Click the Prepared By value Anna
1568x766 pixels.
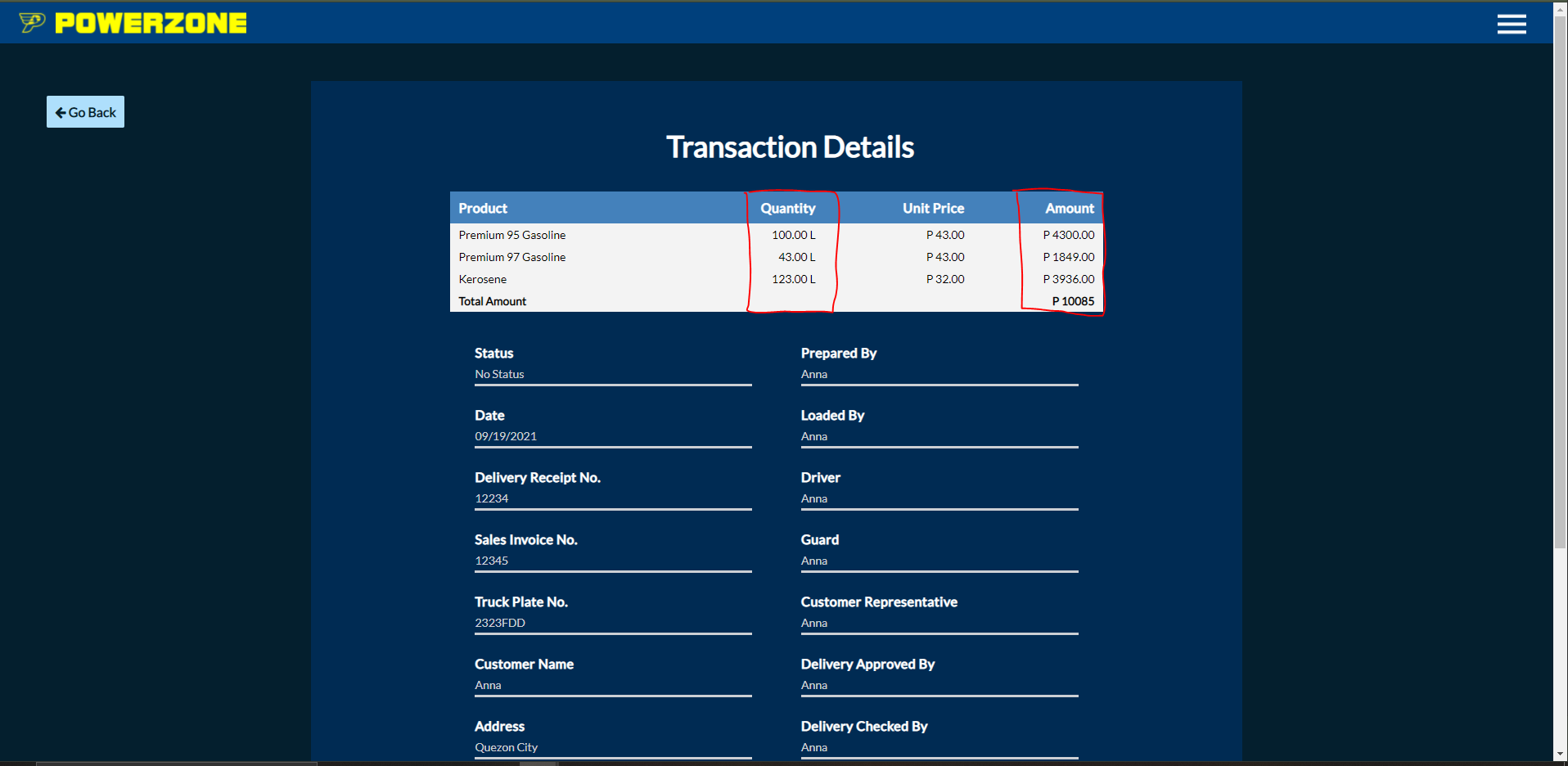point(813,374)
